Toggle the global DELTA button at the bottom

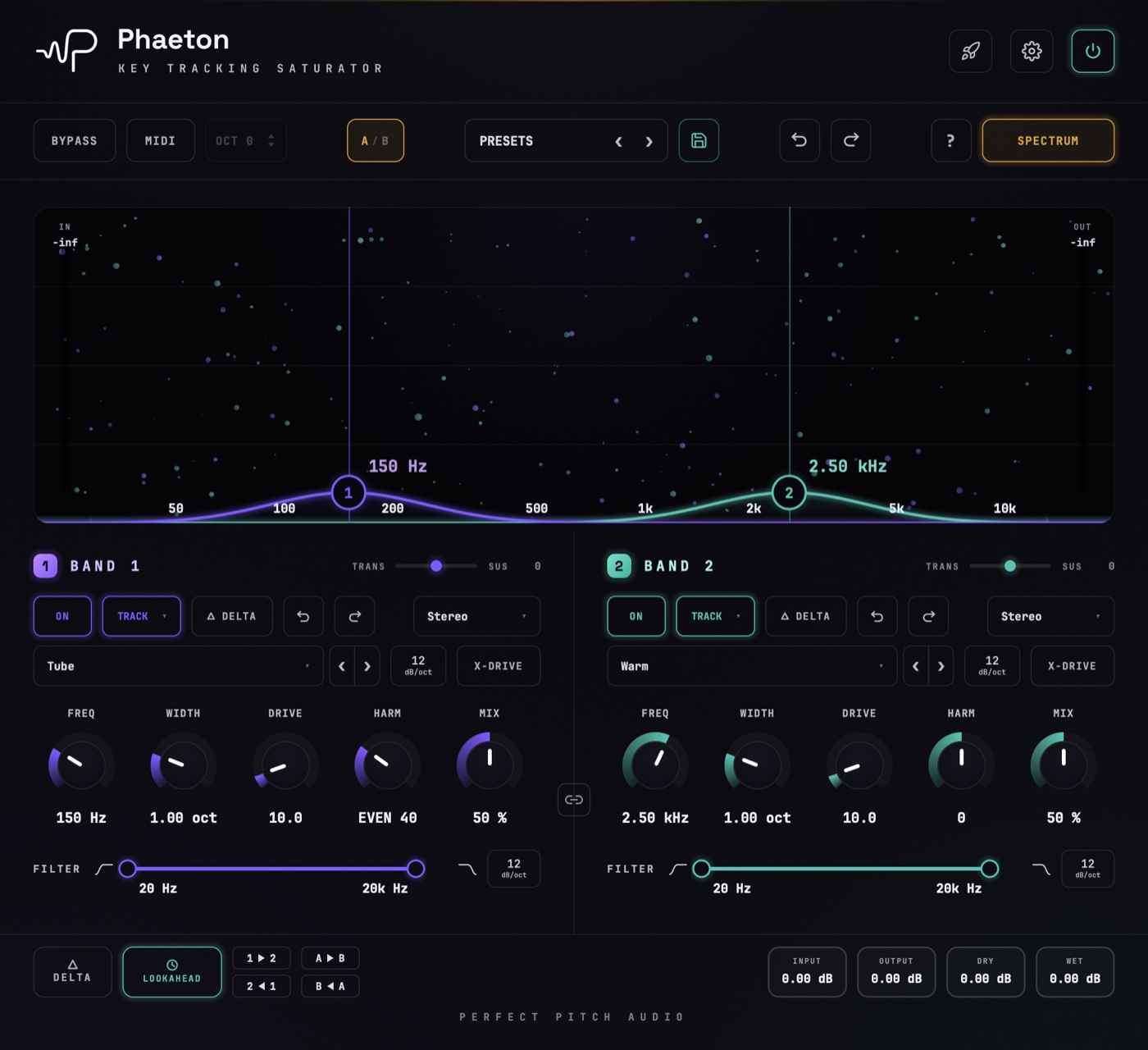pos(72,972)
